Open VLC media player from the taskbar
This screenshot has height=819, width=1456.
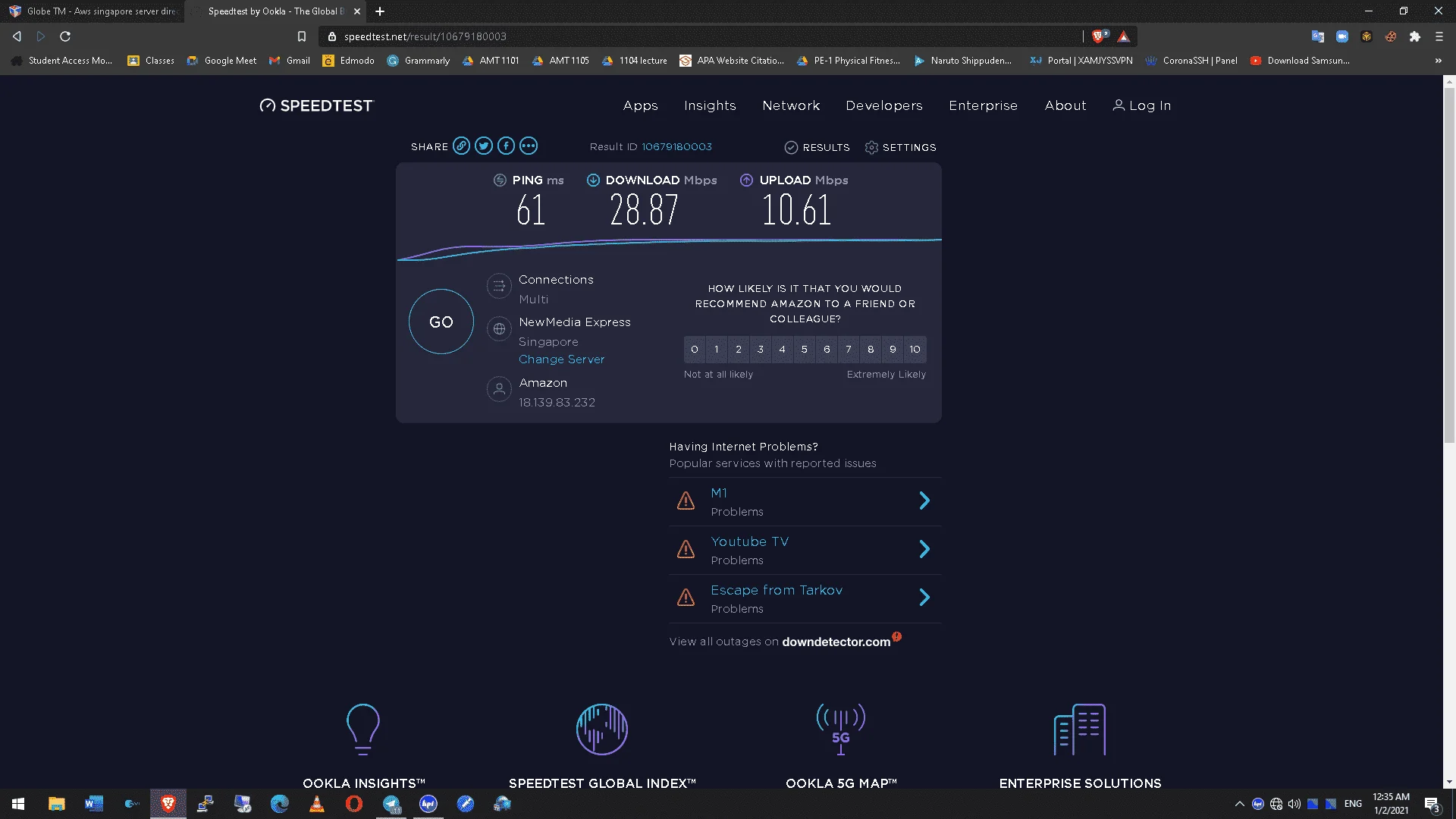317,804
